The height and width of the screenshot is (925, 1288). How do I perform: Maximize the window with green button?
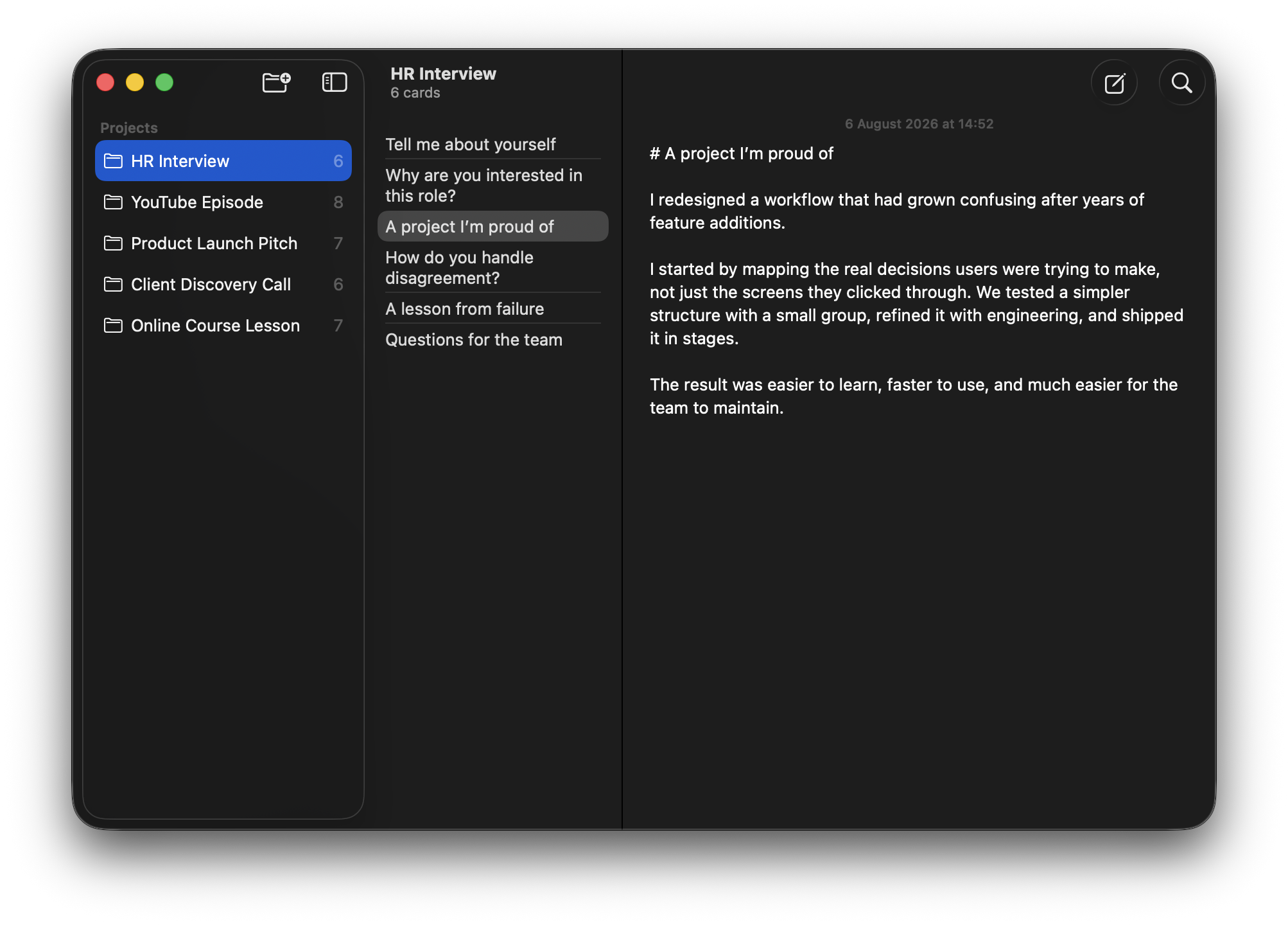(x=164, y=82)
